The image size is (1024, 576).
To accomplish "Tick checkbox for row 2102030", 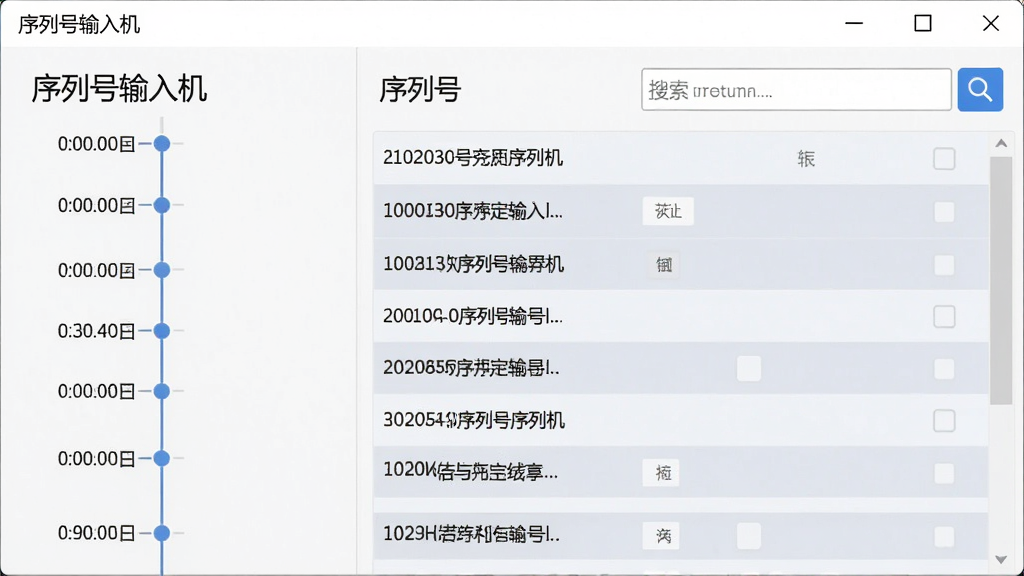I will pyautogui.click(x=944, y=159).
